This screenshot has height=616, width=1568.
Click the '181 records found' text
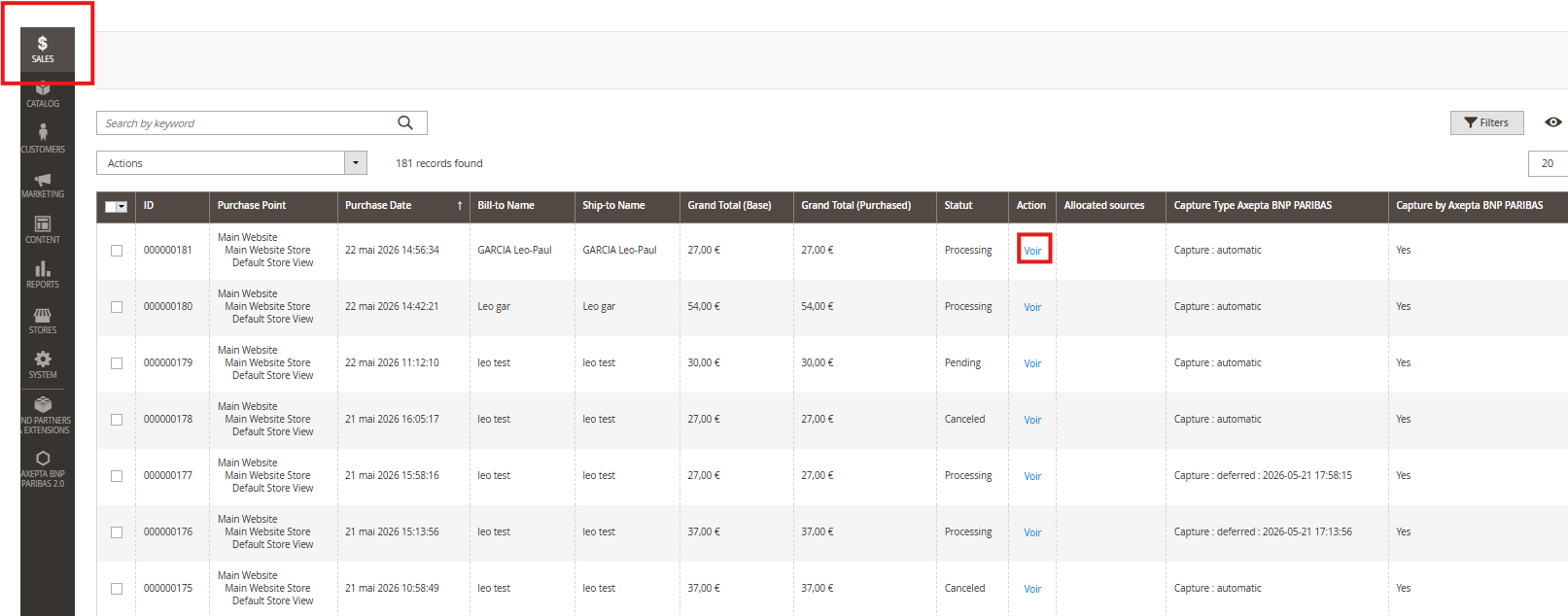pos(439,163)
